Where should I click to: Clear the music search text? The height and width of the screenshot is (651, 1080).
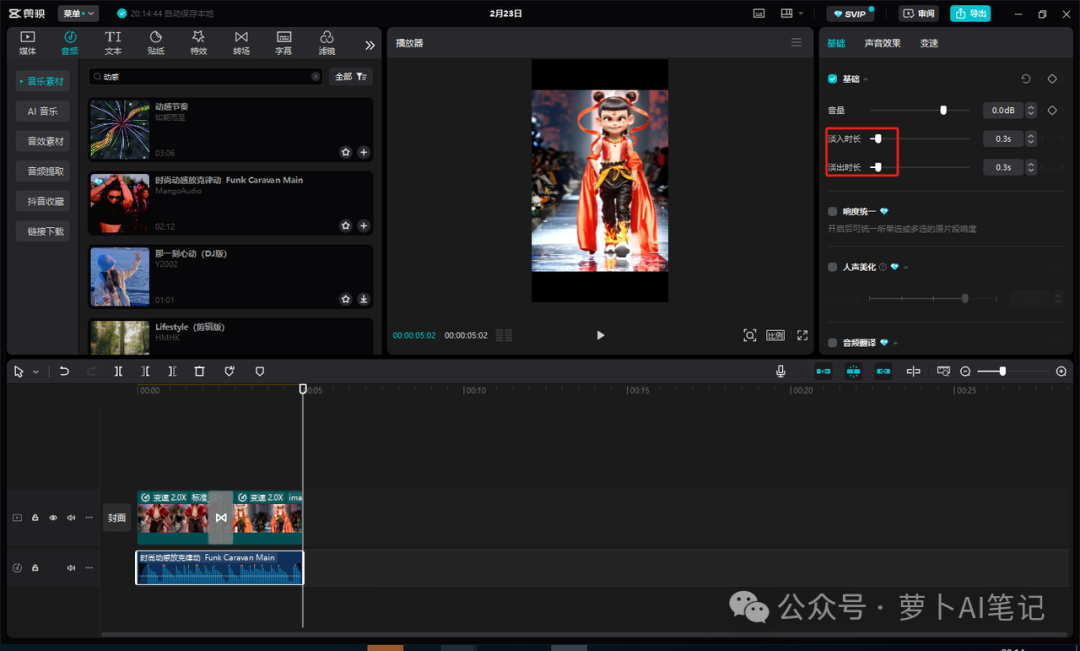[x=315, y=76]
